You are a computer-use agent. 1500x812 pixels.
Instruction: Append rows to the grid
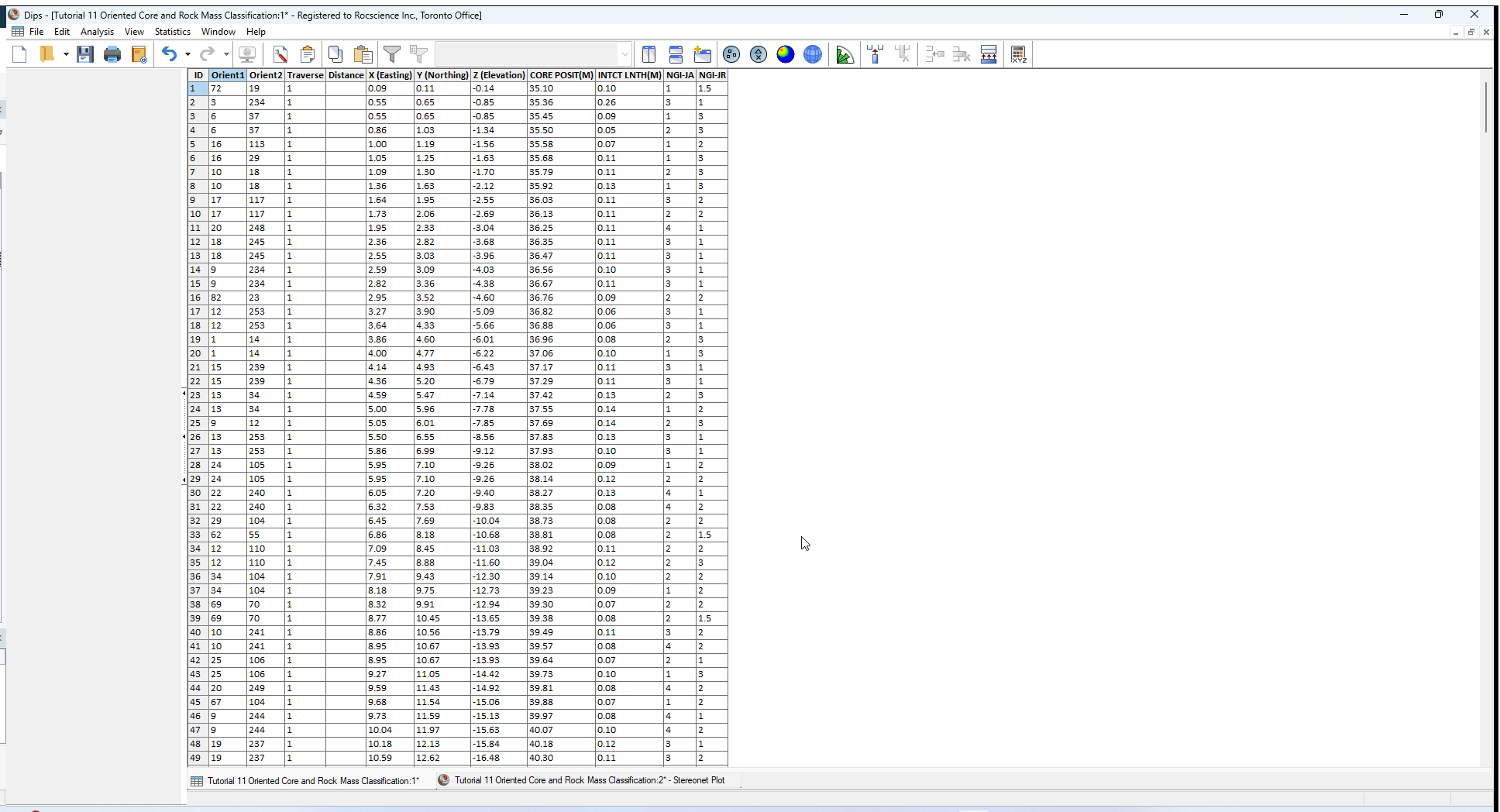coord(989,54)
